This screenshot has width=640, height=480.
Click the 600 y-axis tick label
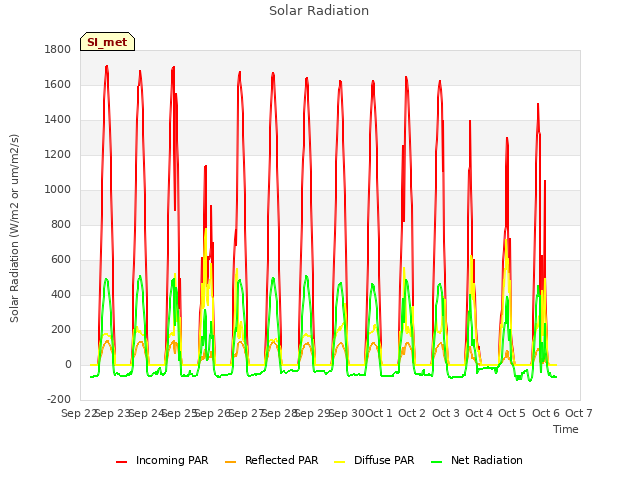[61, 260]
